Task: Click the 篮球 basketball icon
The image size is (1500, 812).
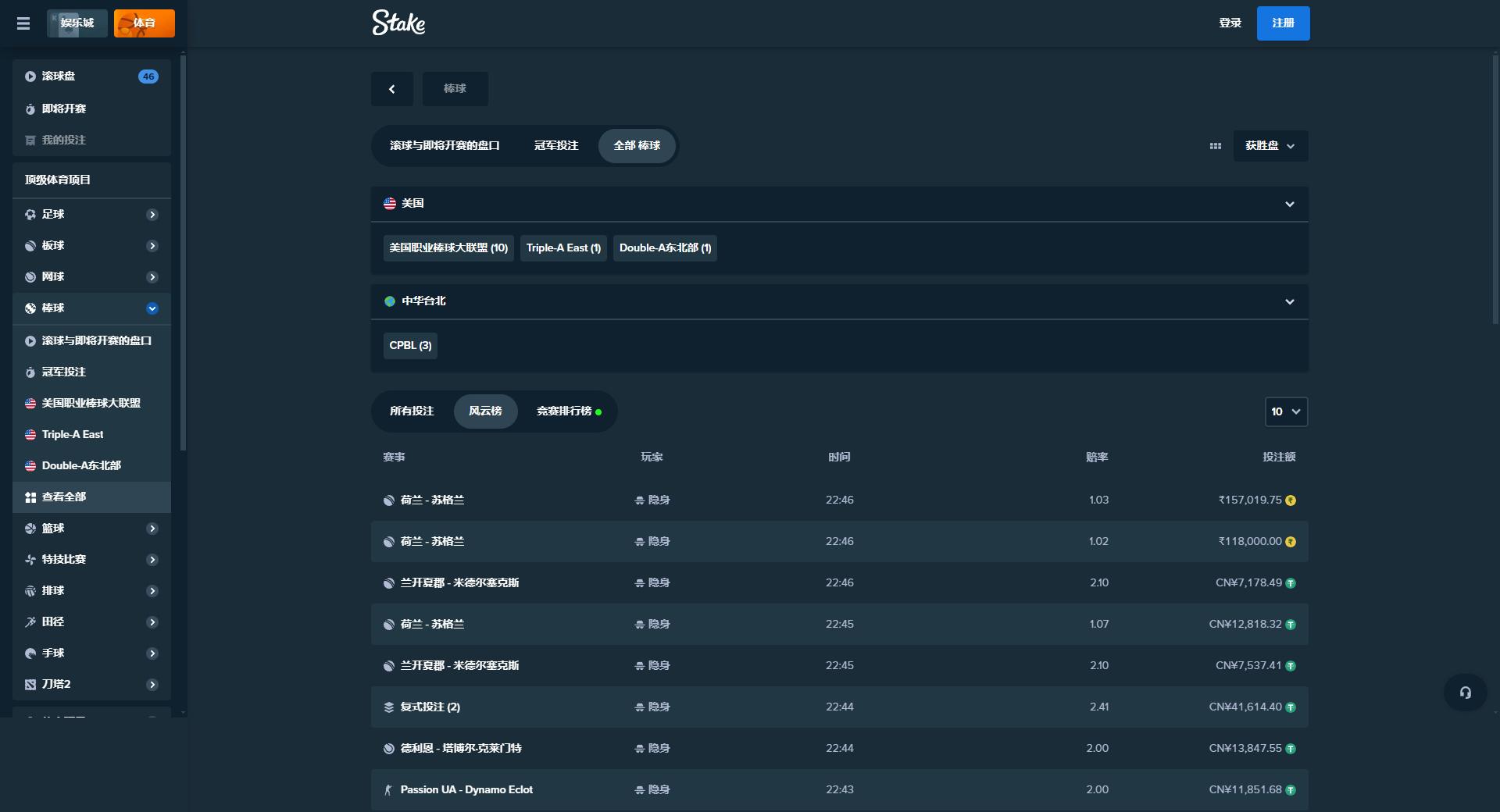Action: [x=30, y=529]
